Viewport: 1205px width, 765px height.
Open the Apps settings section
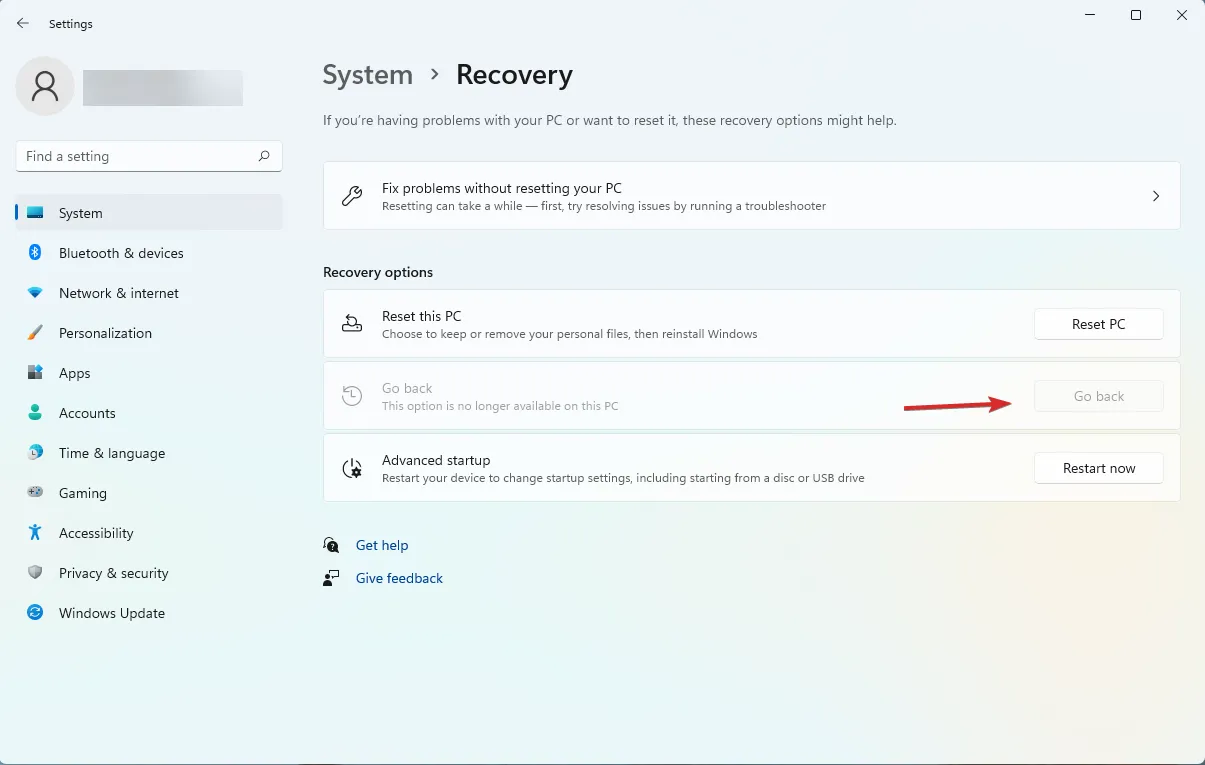pos(75,373)
